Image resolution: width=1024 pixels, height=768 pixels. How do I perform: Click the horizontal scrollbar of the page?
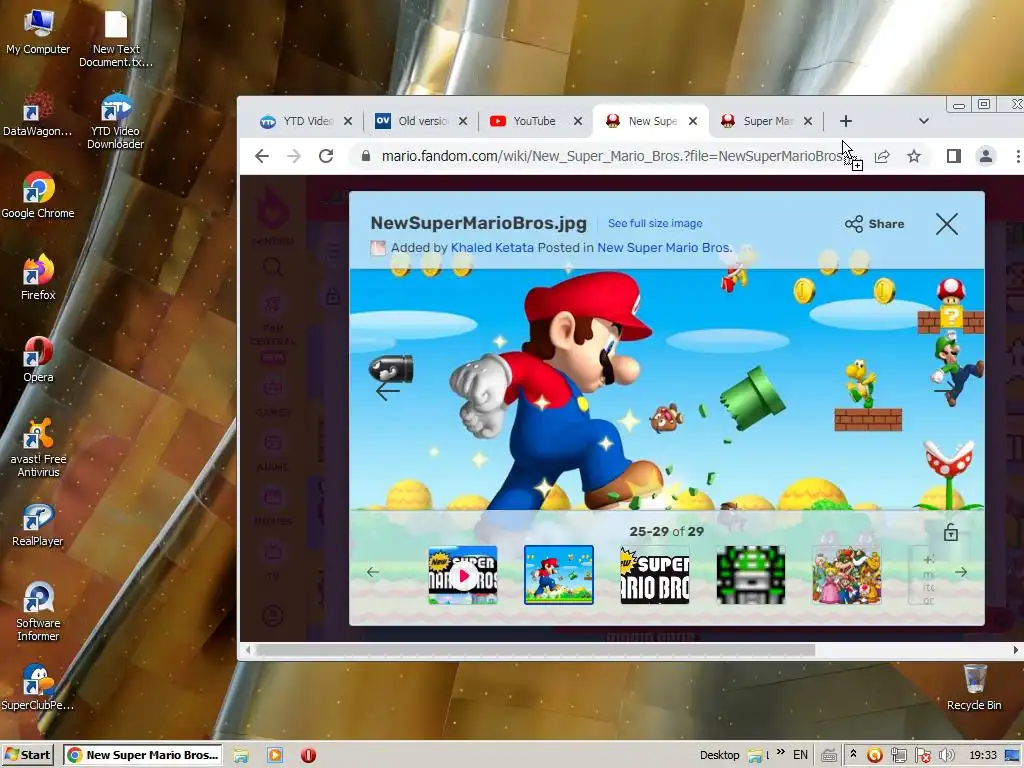point(536,650)
